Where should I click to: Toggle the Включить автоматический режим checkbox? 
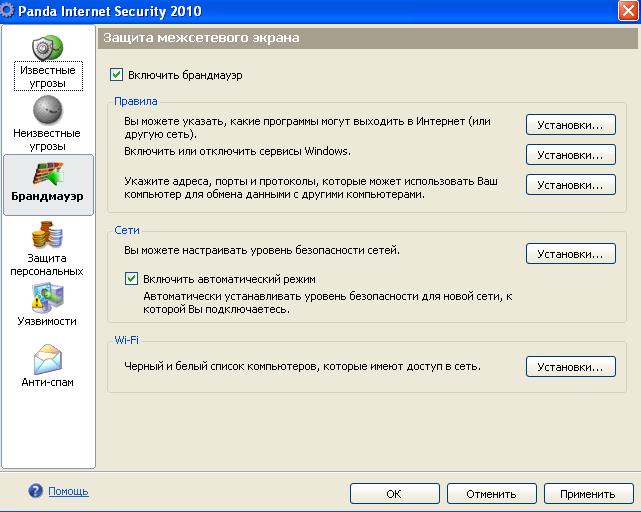[x=131, y=279]
